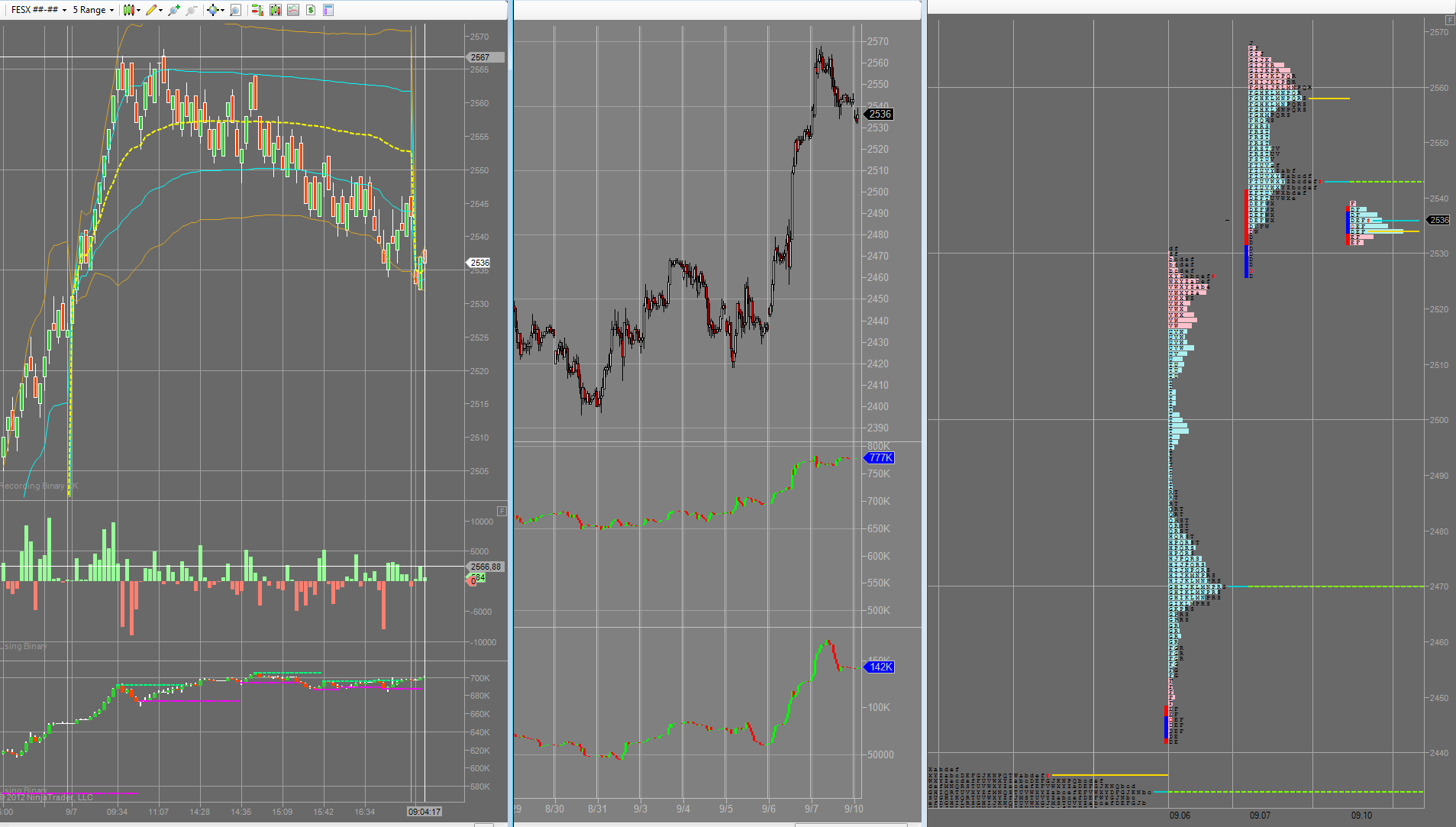Click the F button on the profile chart
The height and width of the screenshot is (827, 1456).
[x=1450, y=20]
